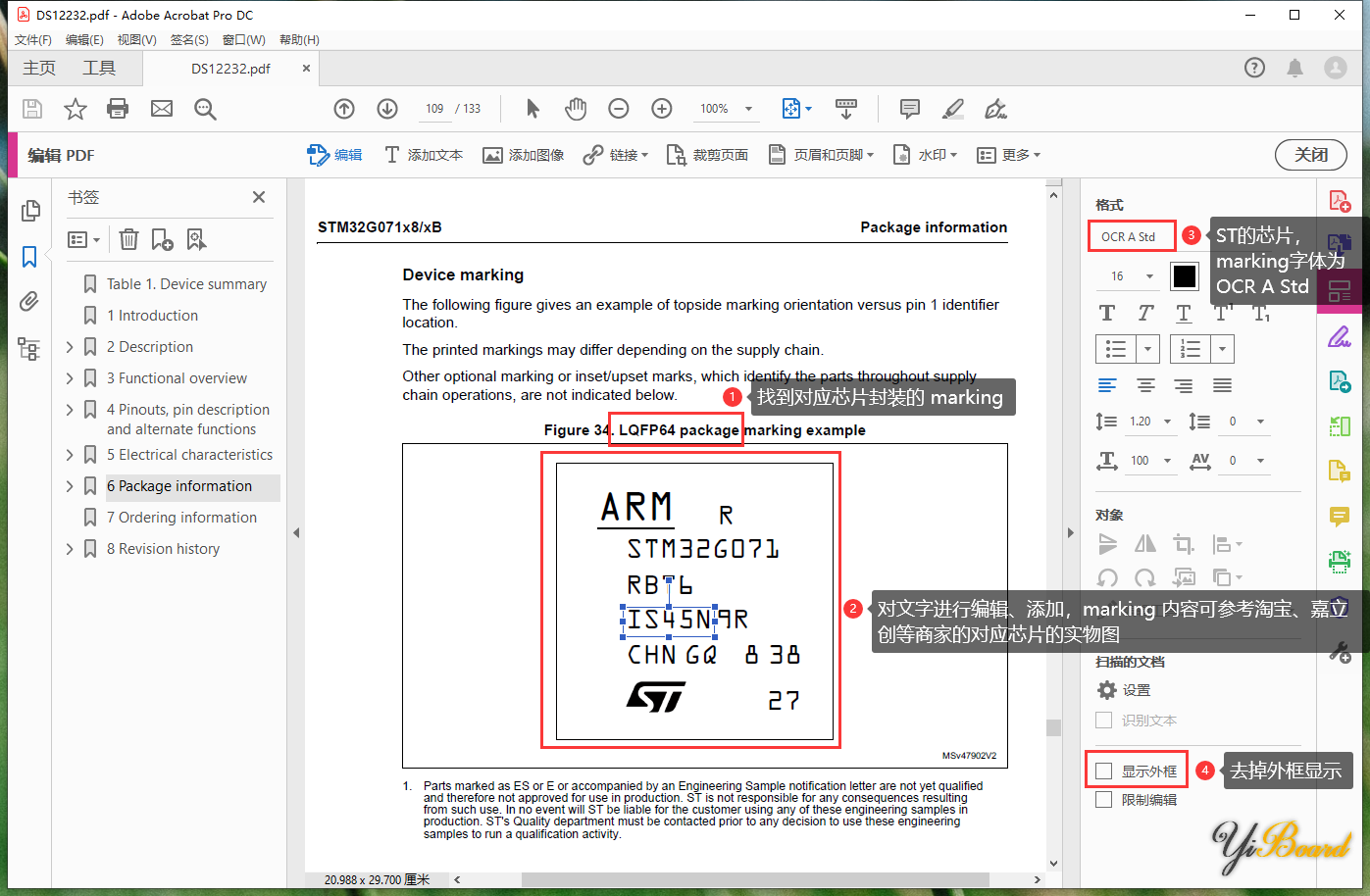Viewport: 1370px width, 896px height.
Task: Click the Save file icon
Action: pos(32,109)
